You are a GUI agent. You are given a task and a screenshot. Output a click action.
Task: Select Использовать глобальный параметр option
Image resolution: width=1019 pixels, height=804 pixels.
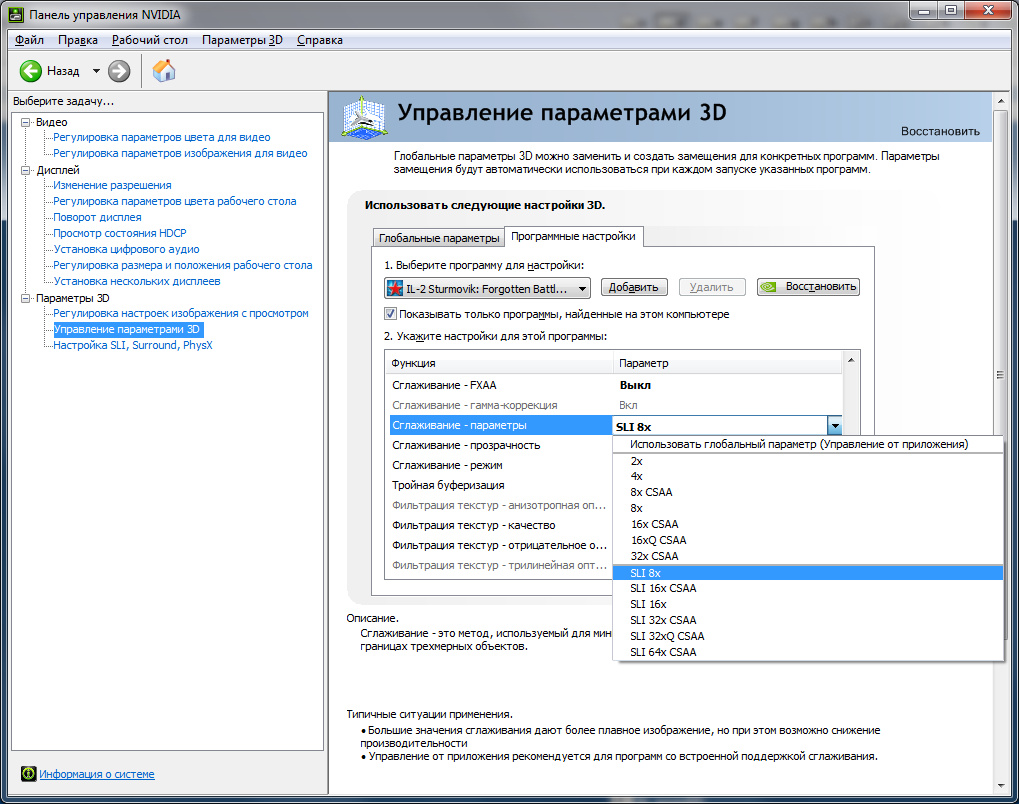tap(808, 444)
